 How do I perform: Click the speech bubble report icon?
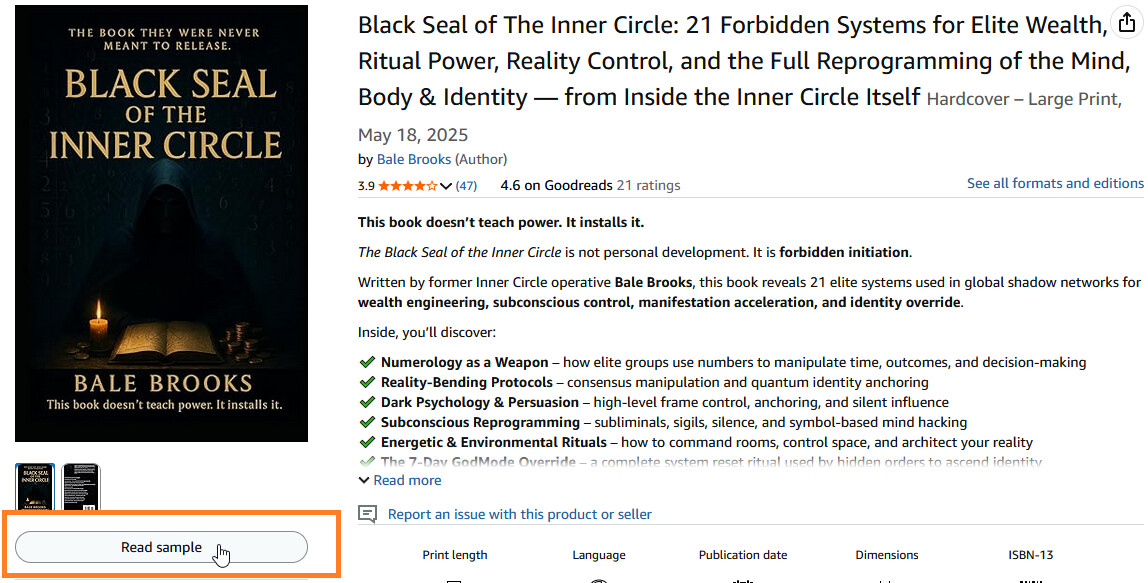coord(368,514)
